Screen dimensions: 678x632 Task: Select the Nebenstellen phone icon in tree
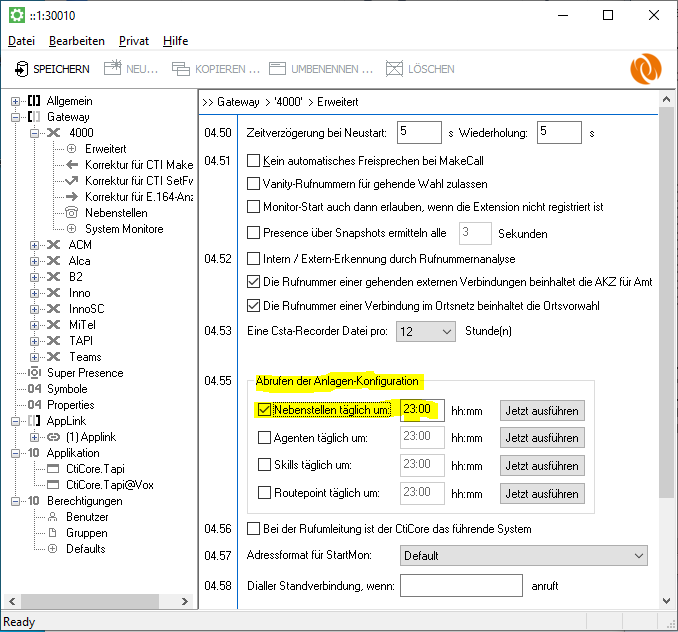[x=71, y=213]
